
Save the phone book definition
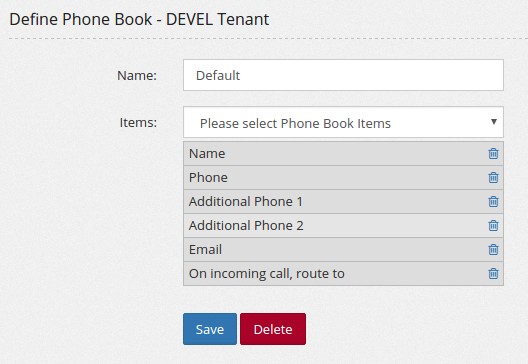(210, 329)
